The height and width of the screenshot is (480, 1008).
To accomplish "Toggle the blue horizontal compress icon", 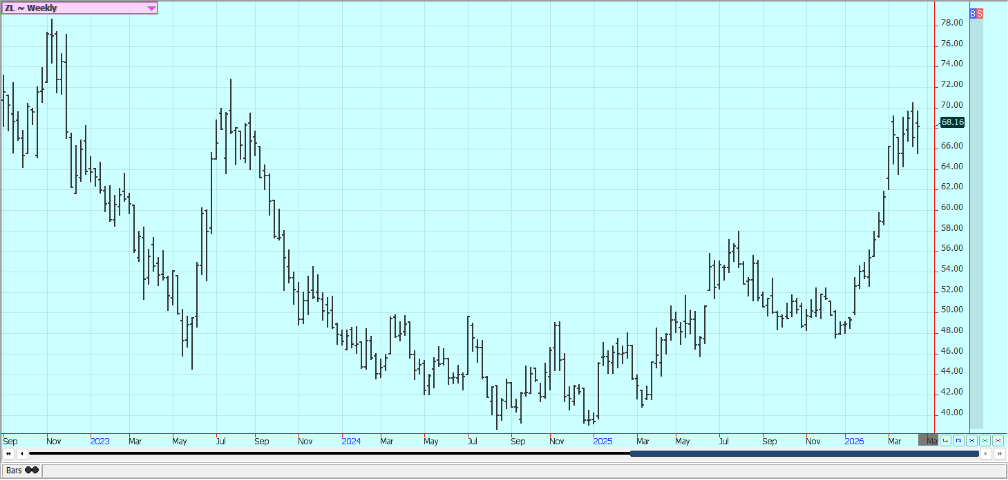I will (x=972, y=439).
